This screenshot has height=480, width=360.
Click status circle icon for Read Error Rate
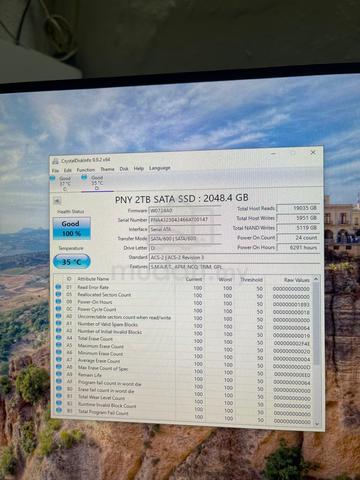pyautogui.click(x=58, y=287)
